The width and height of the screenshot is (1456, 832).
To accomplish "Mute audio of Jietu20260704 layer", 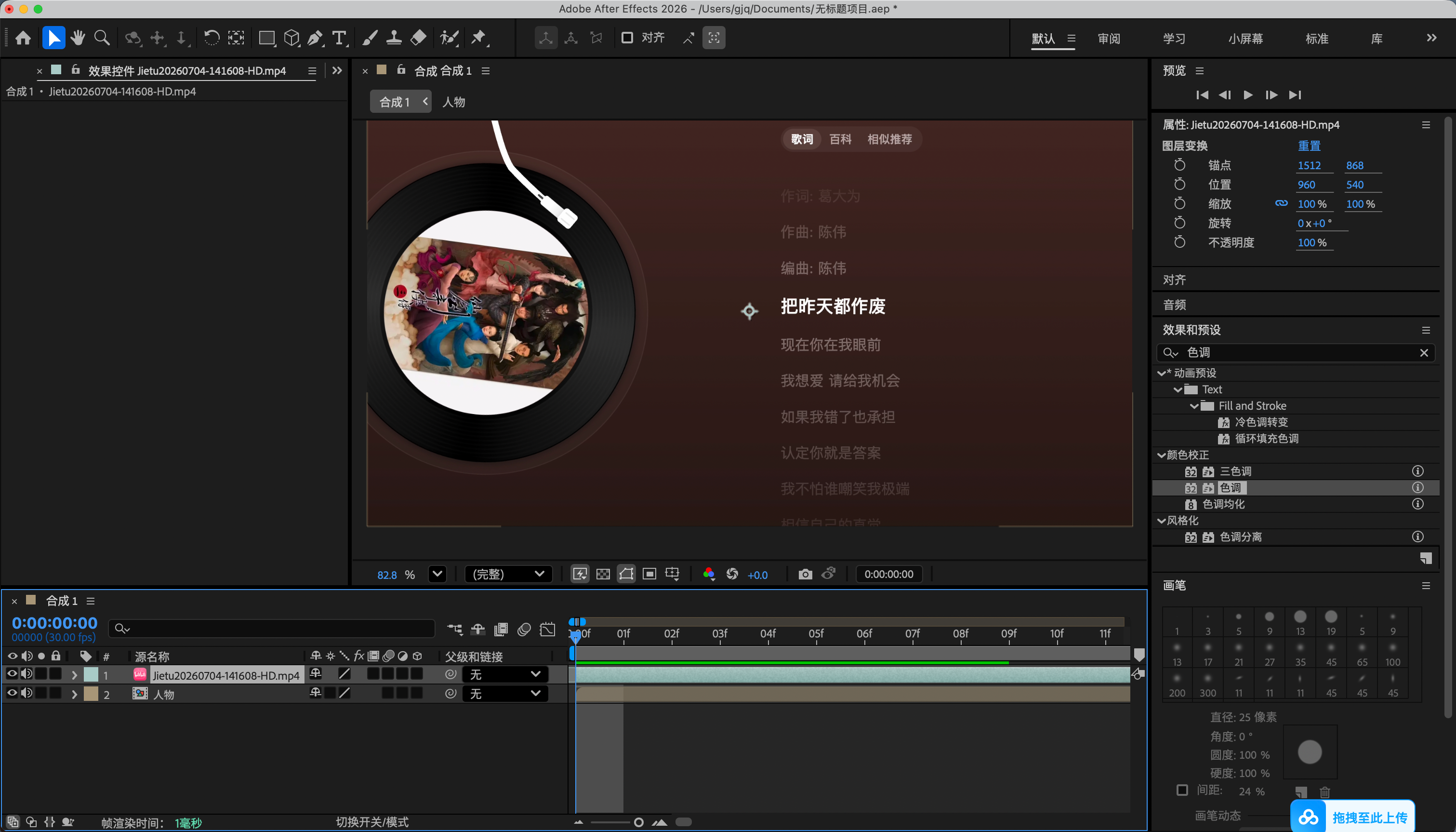I will (x=26, y=674).
